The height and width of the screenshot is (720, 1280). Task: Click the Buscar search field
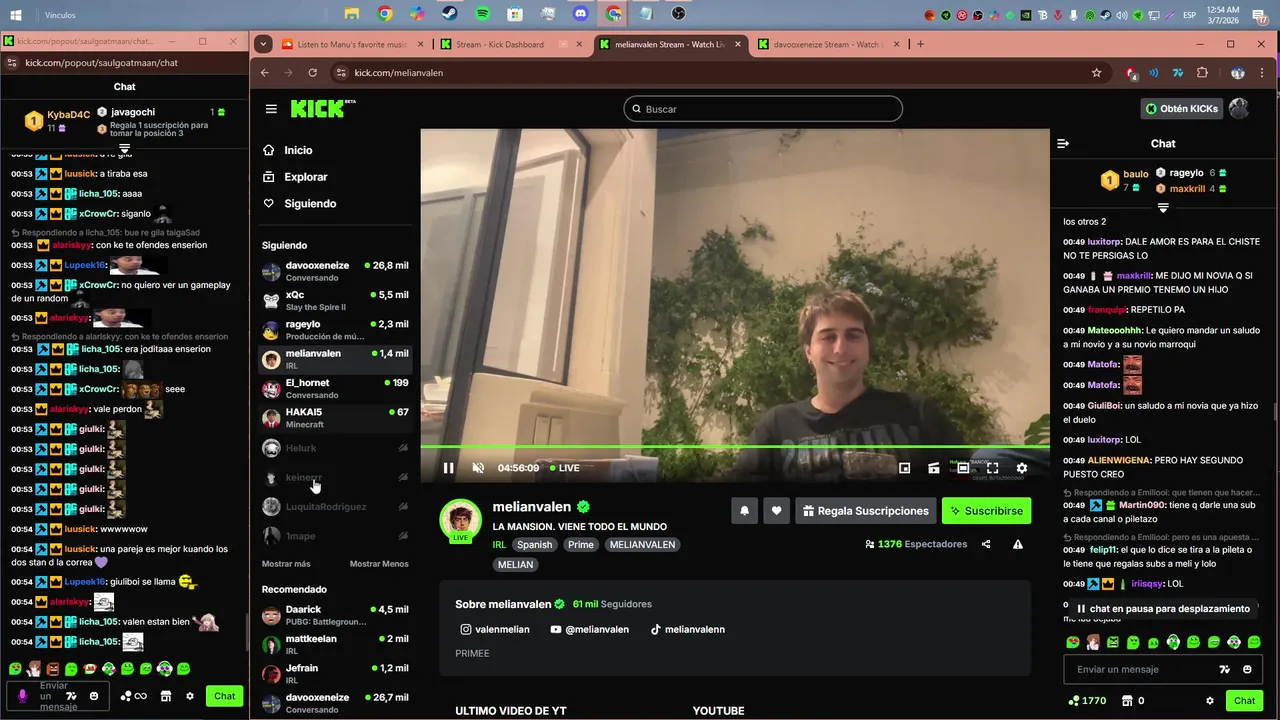763,109
